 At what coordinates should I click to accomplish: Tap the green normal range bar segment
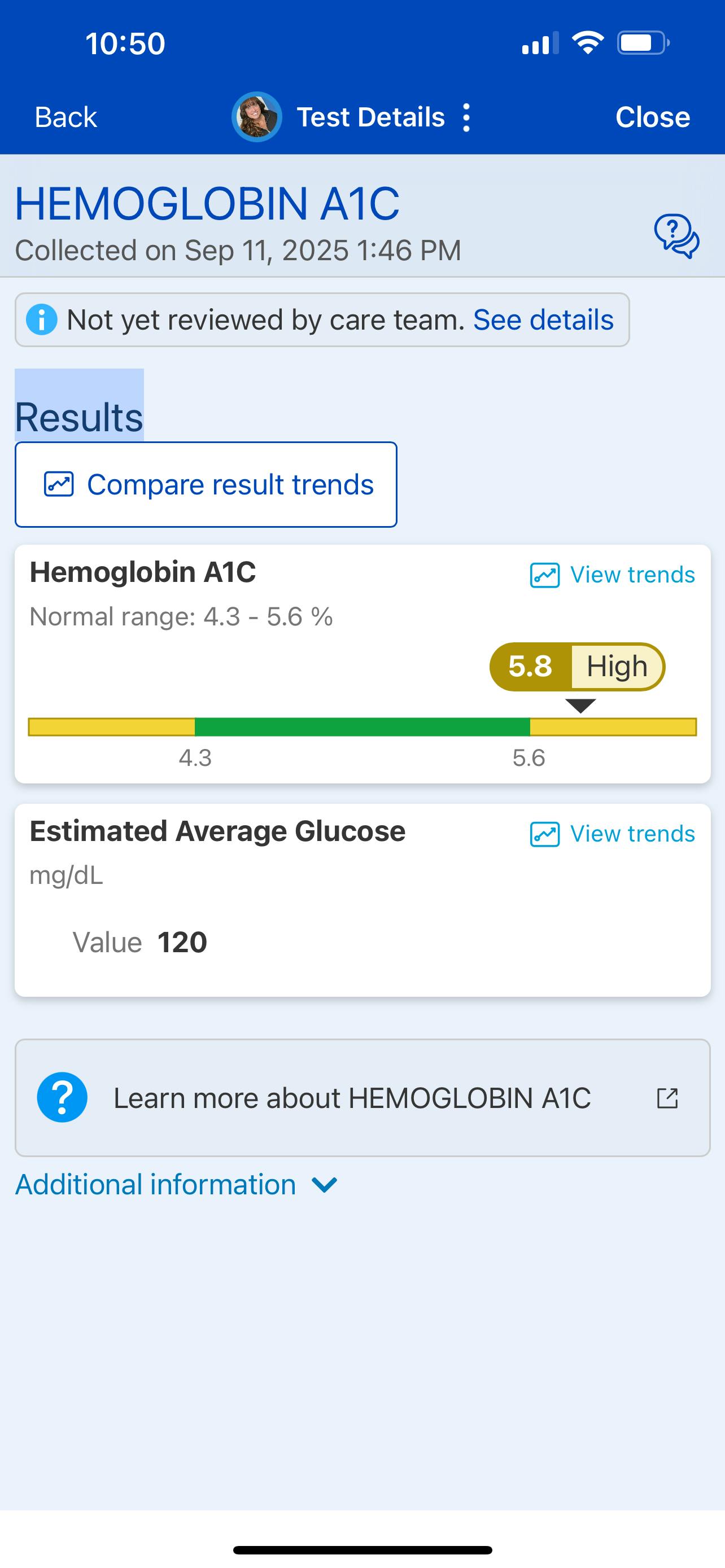[x=362, y=727]
